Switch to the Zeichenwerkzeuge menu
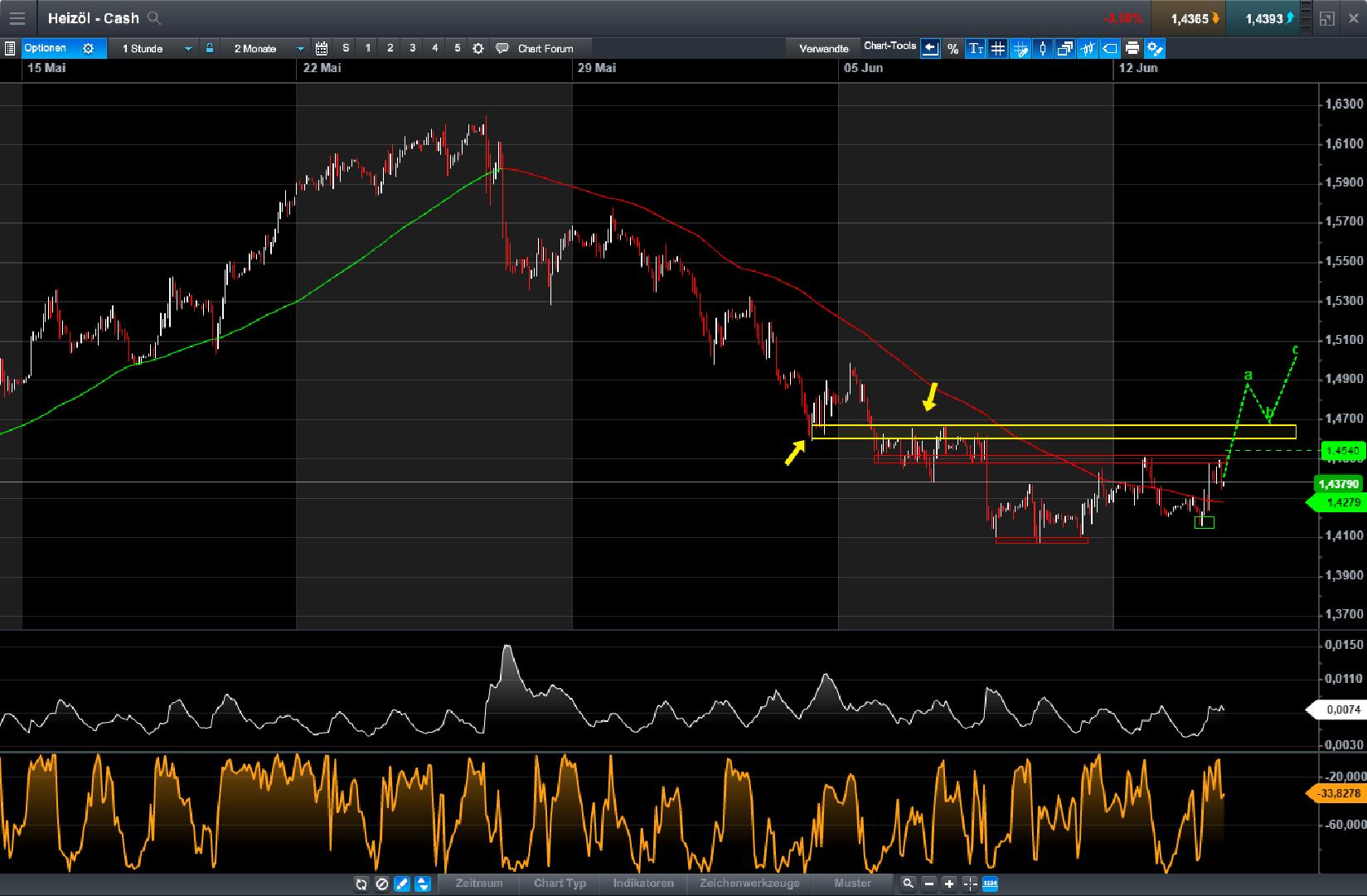Screen dimensions: 1367x896 click(749, 884)
